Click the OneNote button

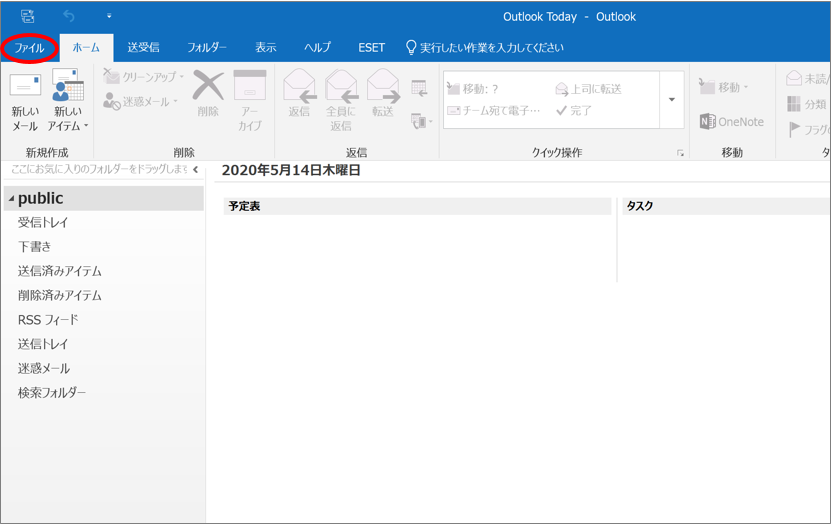[732, 122]
